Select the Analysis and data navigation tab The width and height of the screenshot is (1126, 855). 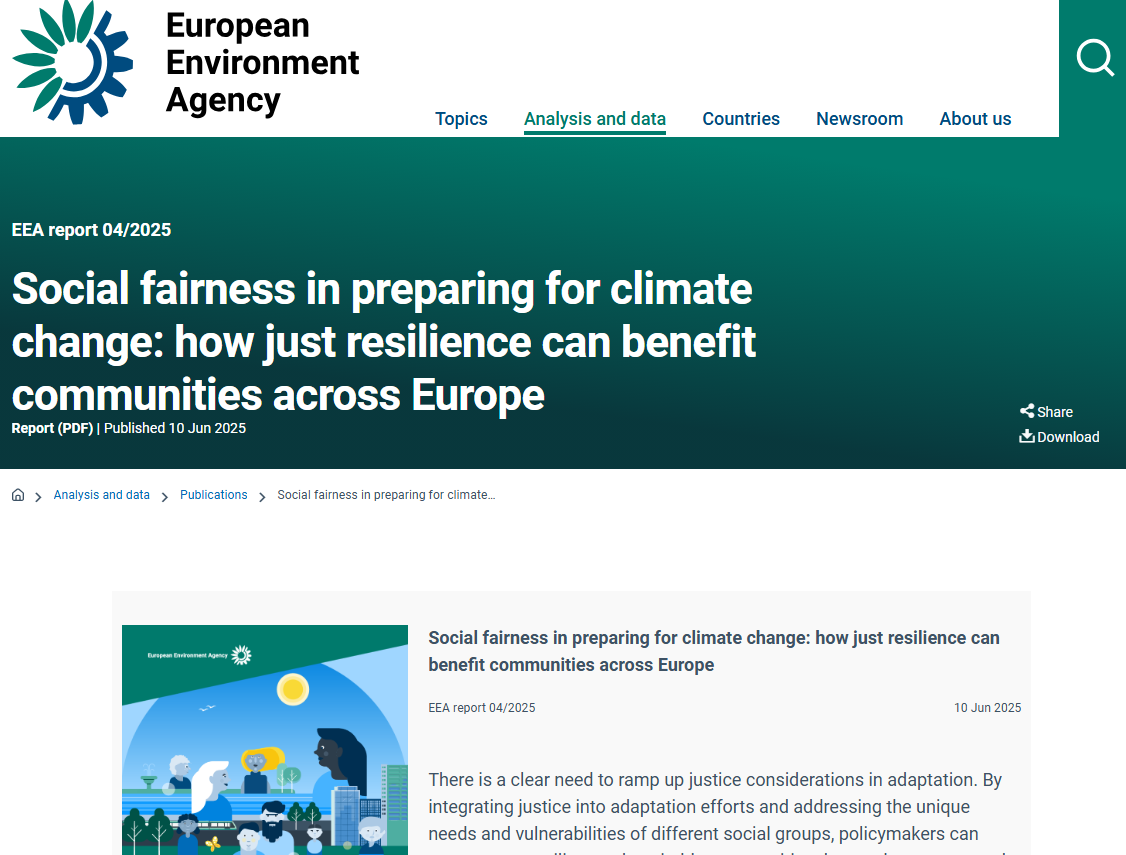click(x=594, y=119)
